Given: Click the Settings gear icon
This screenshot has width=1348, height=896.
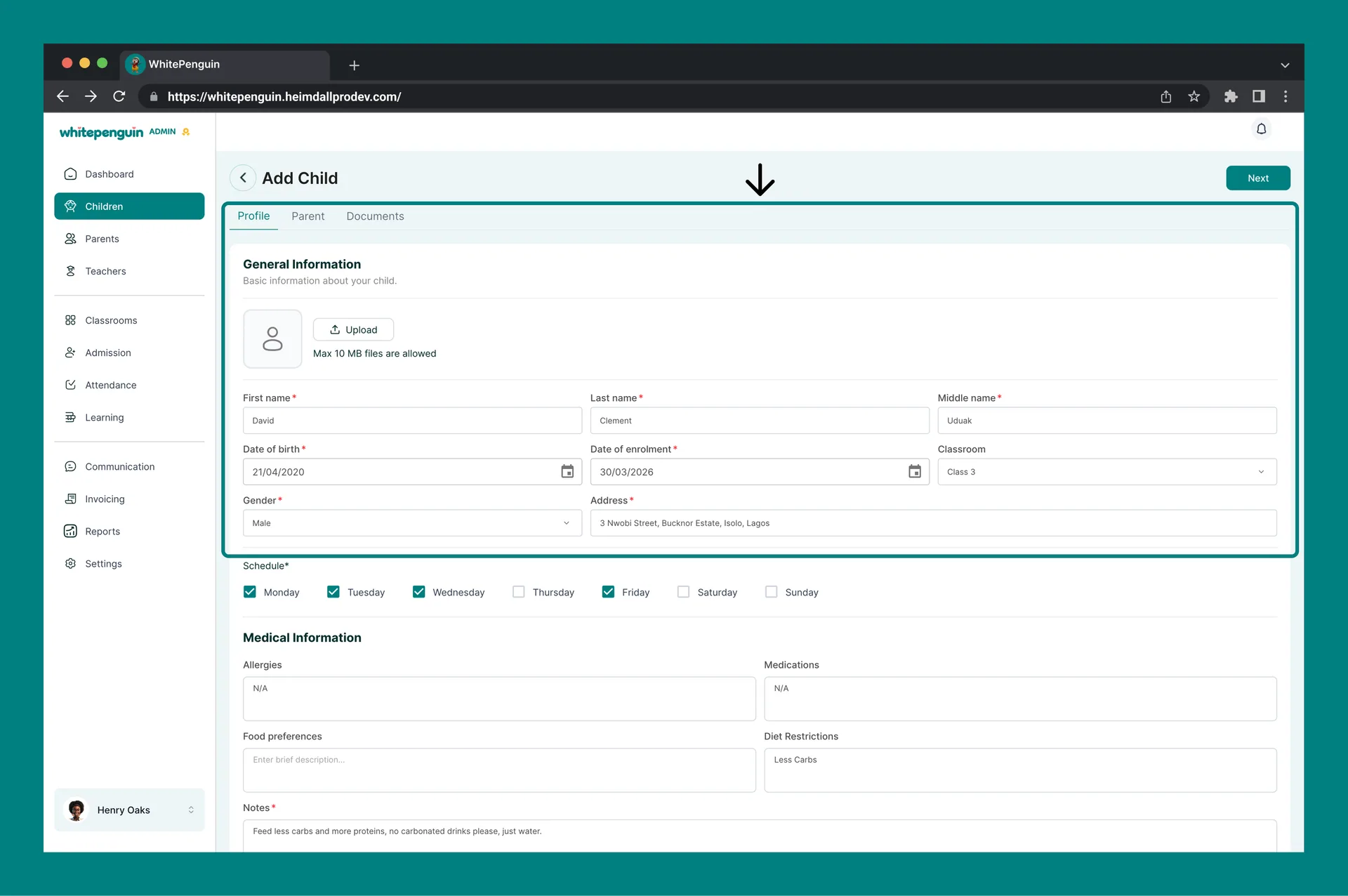Looking at the screenshot, I should pyautogui.click(x=70, y=563).
